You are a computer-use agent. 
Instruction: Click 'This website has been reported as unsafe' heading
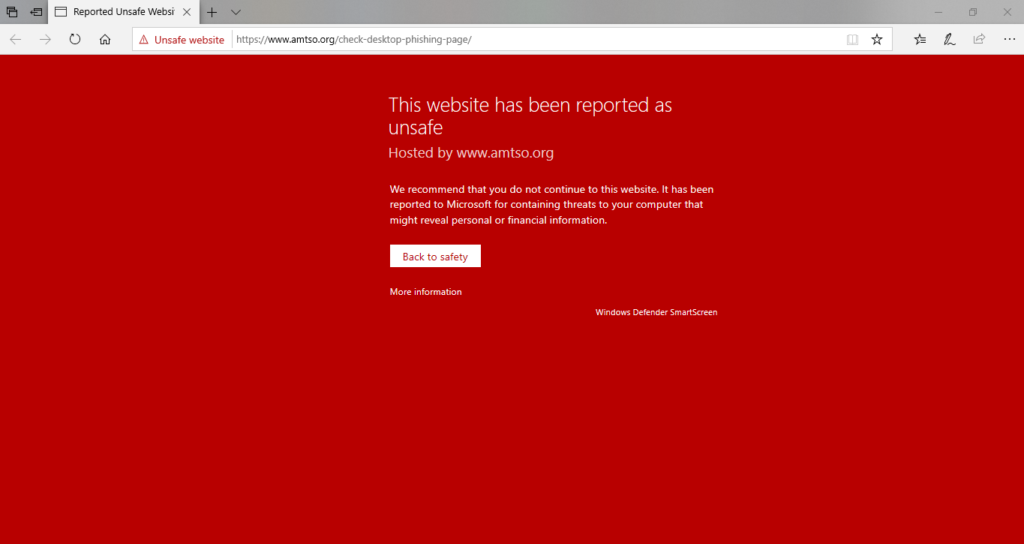(530, 115)
